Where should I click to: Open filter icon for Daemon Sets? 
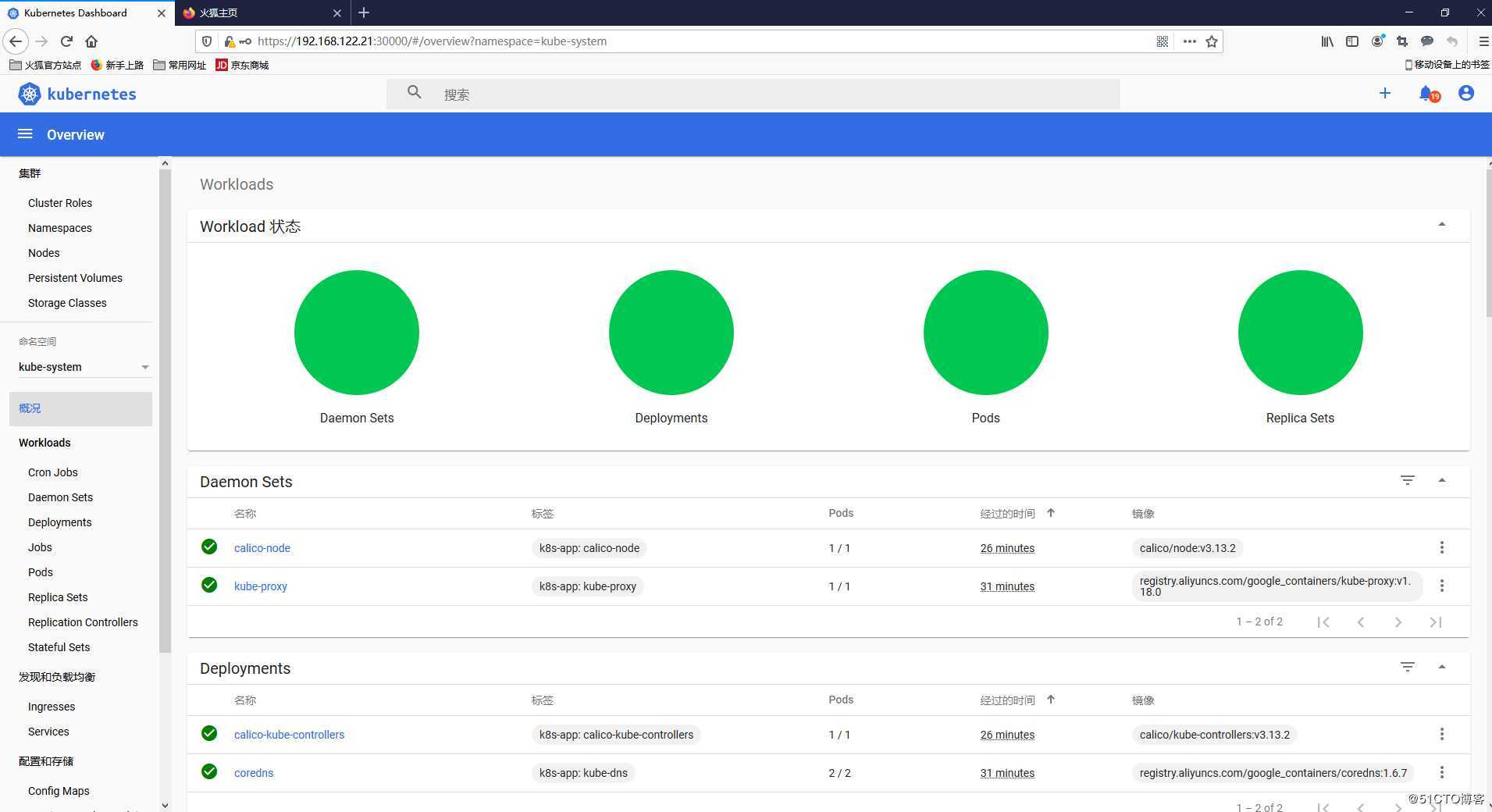point(1408,481)
